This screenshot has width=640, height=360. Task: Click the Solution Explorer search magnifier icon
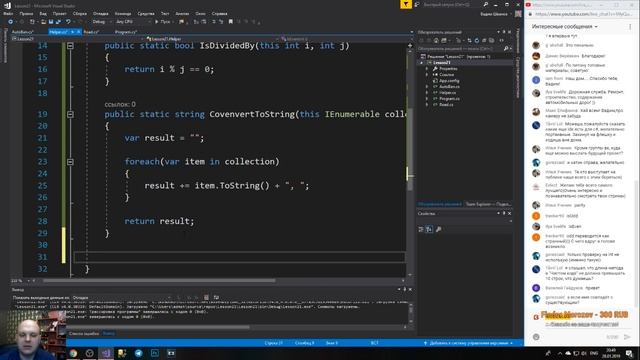[x=506, y=49]
